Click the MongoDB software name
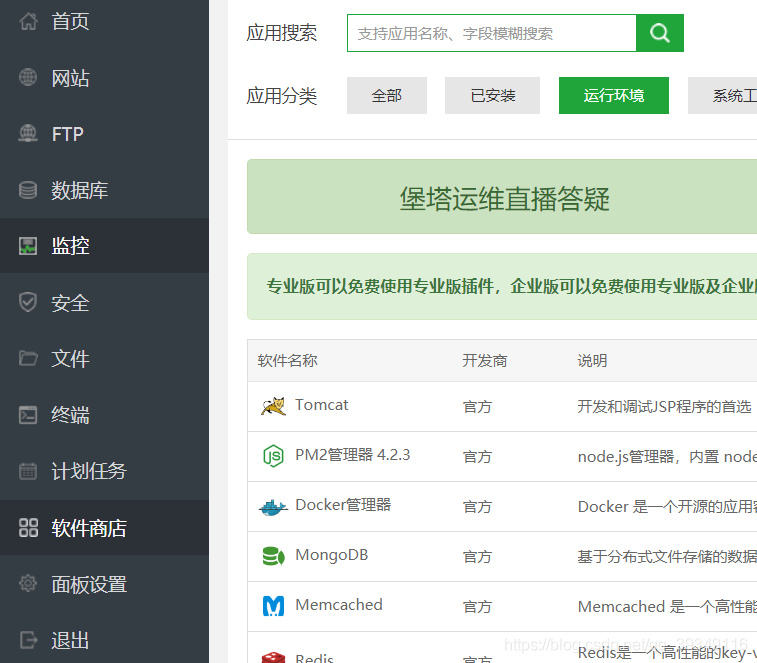 332,555
